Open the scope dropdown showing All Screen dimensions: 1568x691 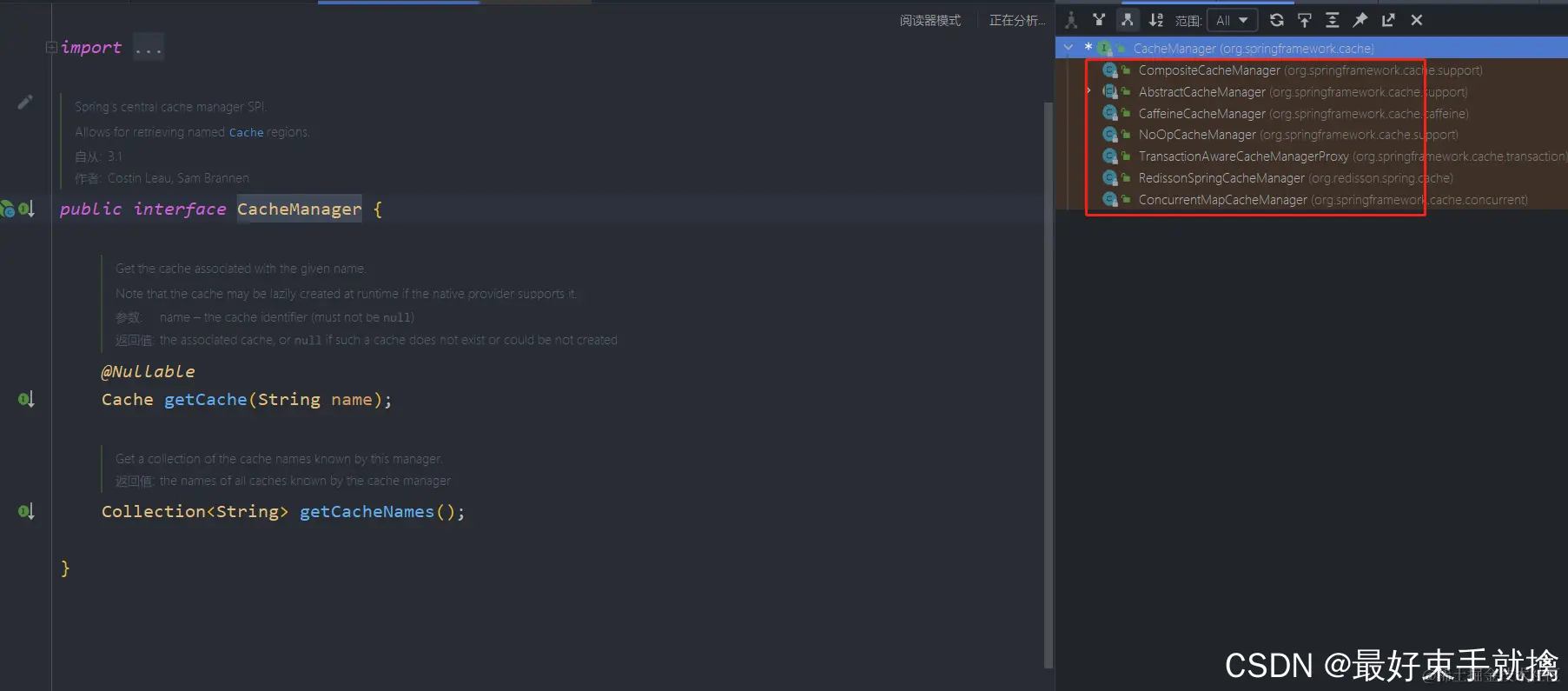(x=1232, y=20)
